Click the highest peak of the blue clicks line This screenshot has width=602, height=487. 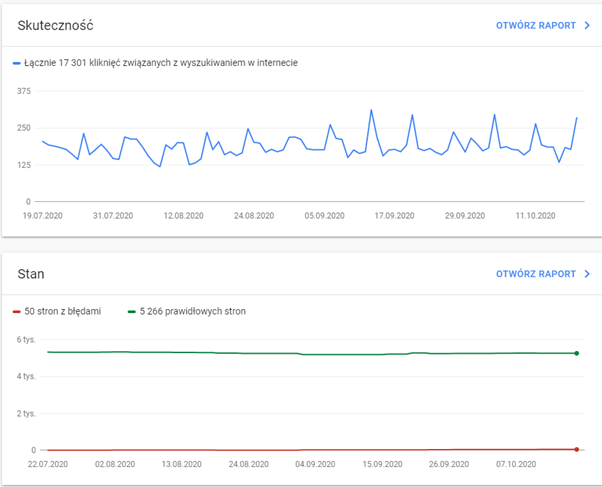pos(371,110)
